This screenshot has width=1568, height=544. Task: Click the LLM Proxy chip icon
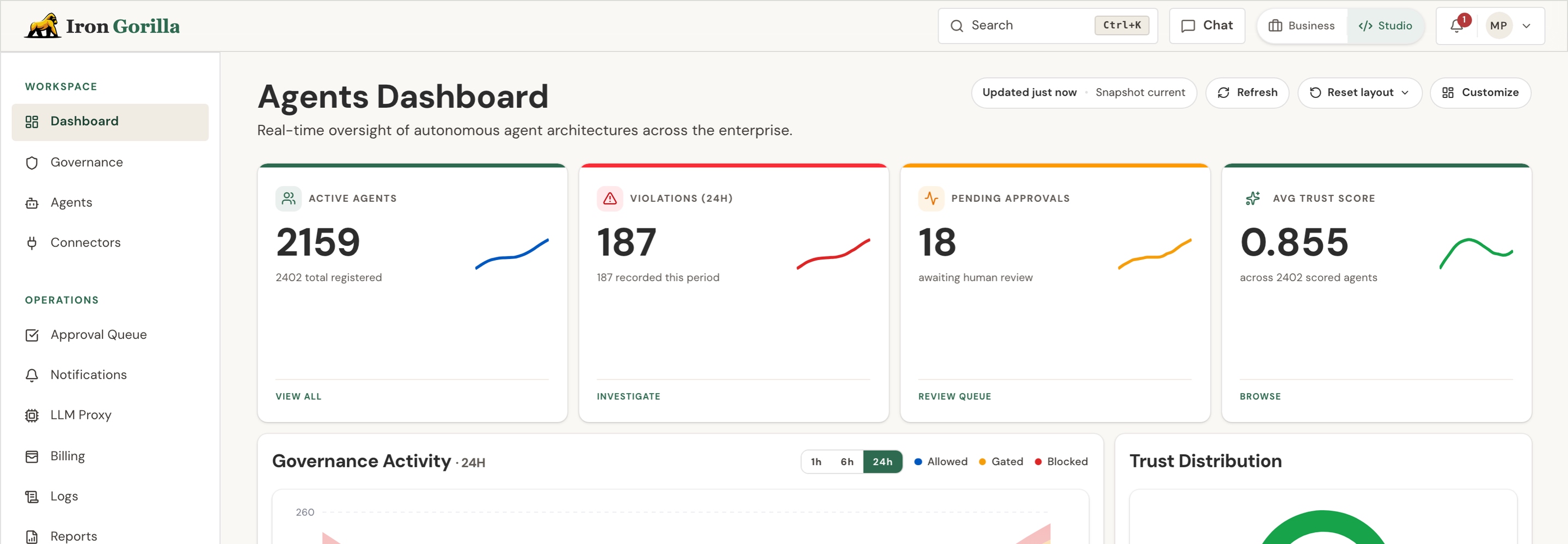pyautogui.click(x=32, y=415)
